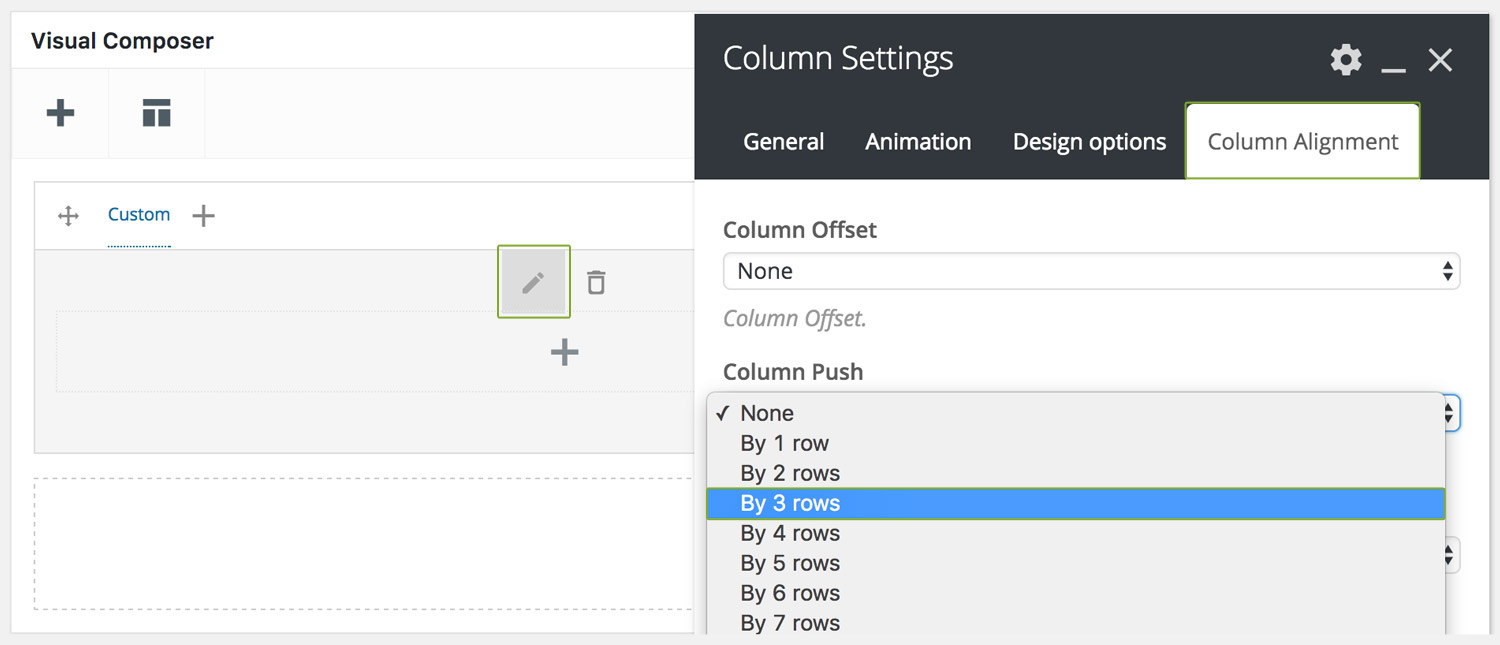Choose By 1 row option
The height and width of the screenshot is (645, 1500).
point(1076,443)
